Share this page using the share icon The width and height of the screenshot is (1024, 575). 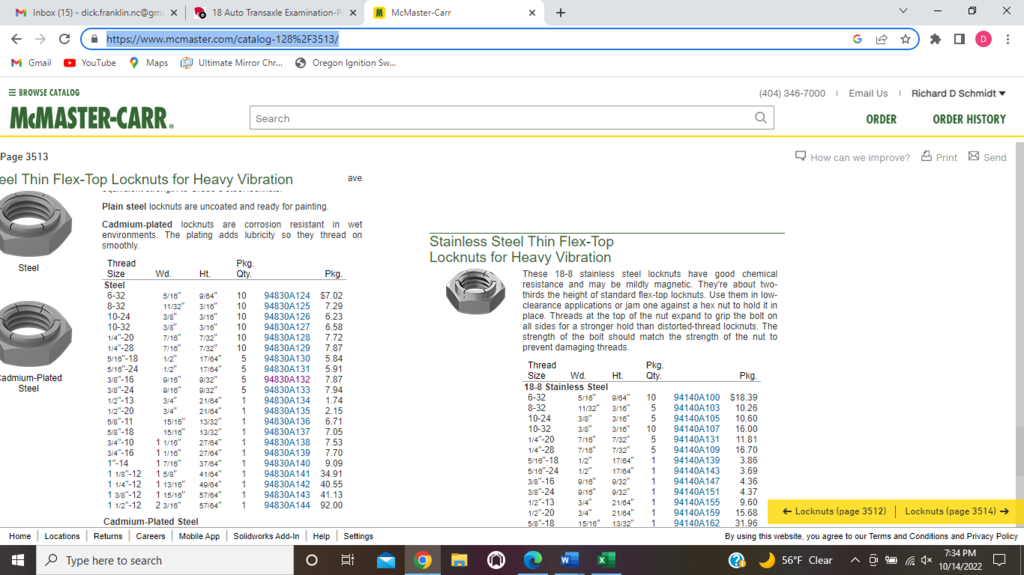coord(881,39)
